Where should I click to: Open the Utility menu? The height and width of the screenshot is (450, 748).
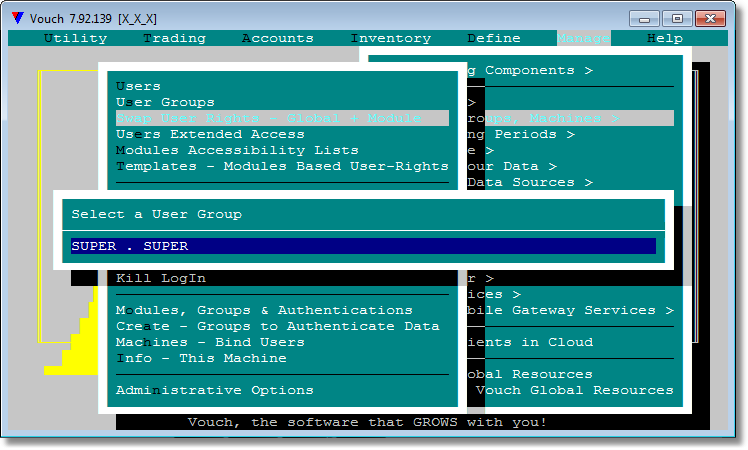click(75, 38)
